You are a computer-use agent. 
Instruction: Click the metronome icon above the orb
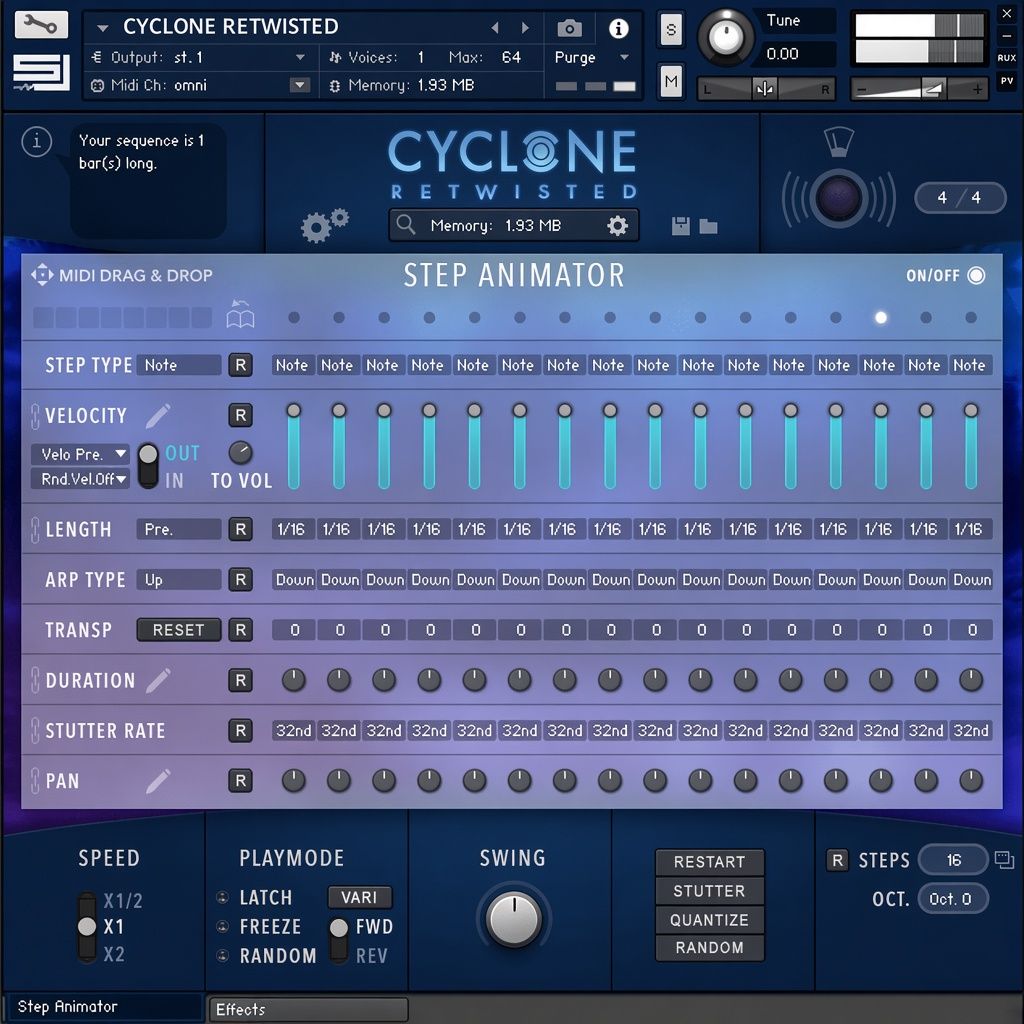pos(839,141)
